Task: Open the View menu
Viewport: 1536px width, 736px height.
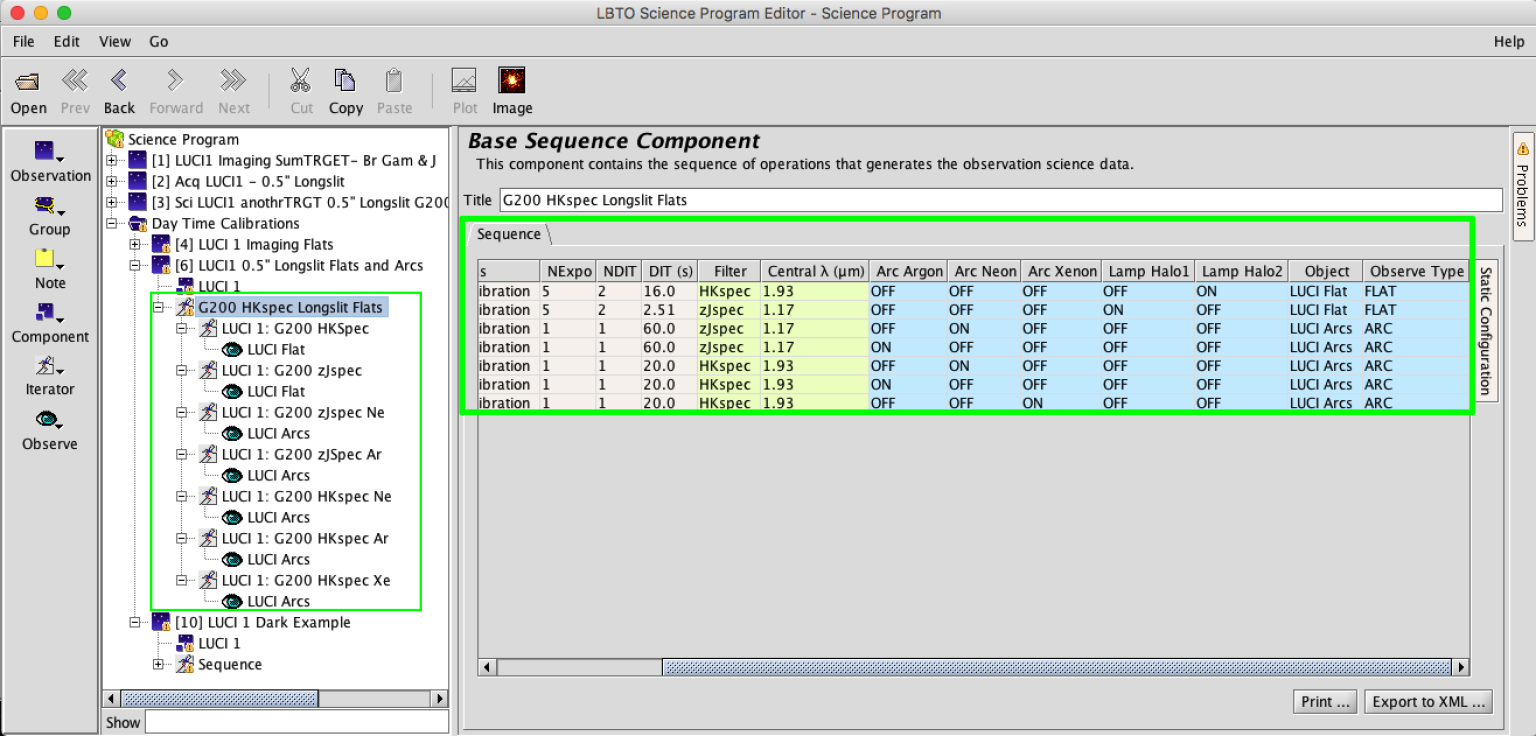Action: point(115,41)
